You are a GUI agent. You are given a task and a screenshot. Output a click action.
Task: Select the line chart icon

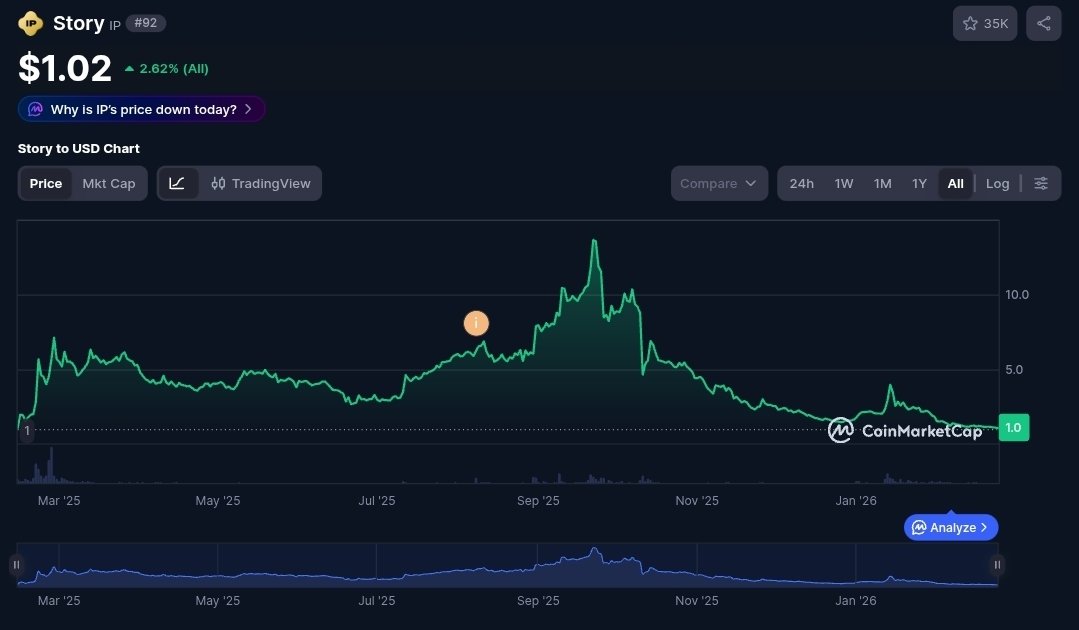(x=177, y=184)
